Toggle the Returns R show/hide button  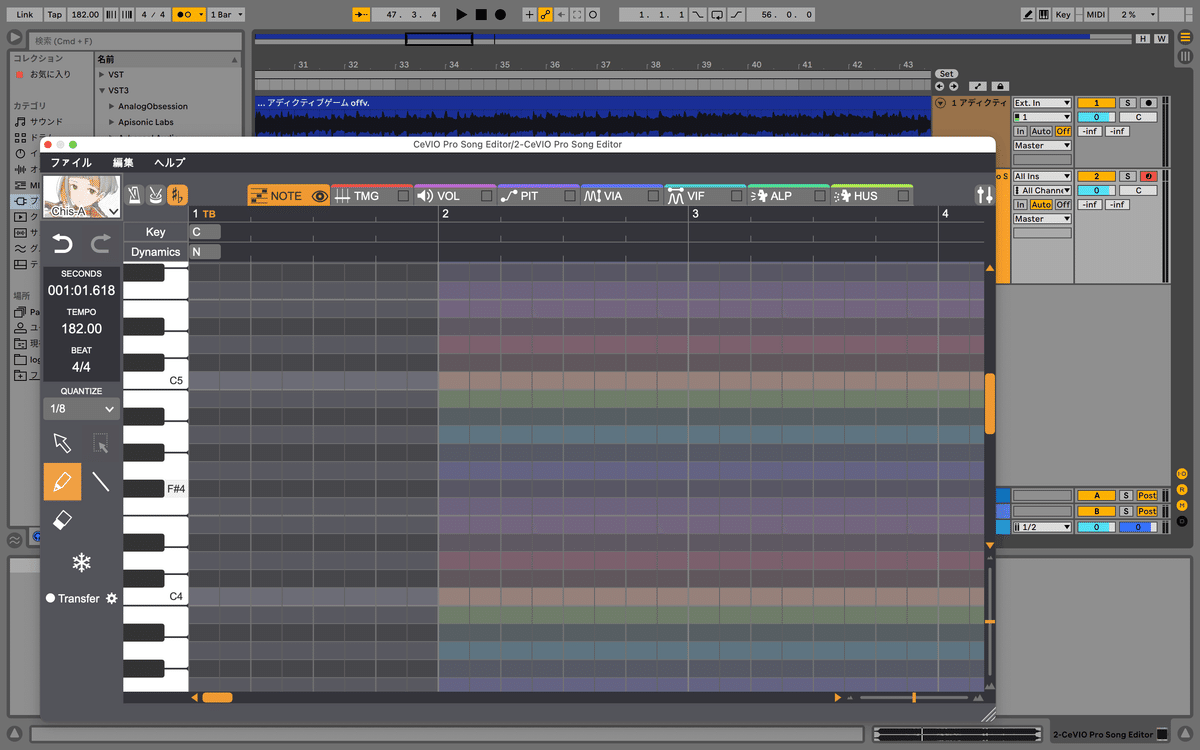1182,492
